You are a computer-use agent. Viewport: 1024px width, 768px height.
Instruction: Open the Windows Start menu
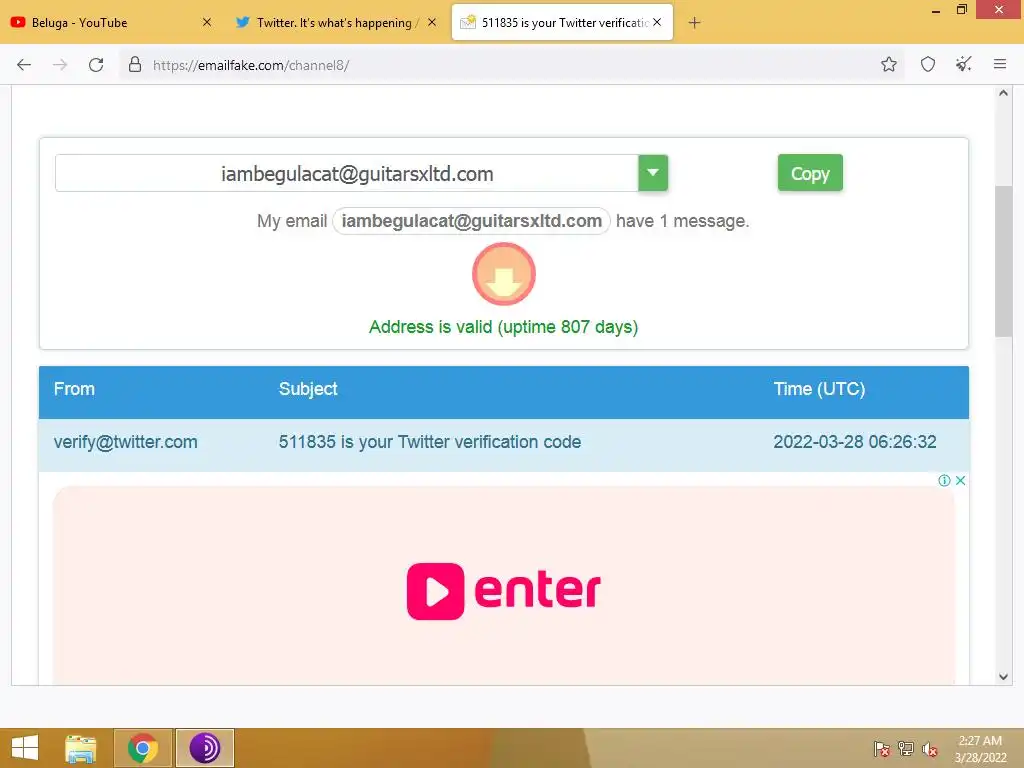[x=25, y=748]
